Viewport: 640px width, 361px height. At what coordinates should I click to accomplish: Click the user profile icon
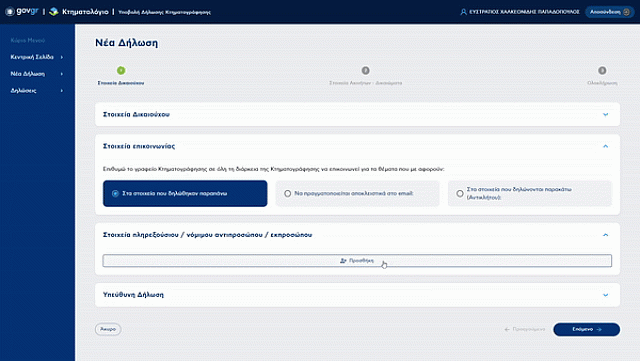tap(463, 12)
